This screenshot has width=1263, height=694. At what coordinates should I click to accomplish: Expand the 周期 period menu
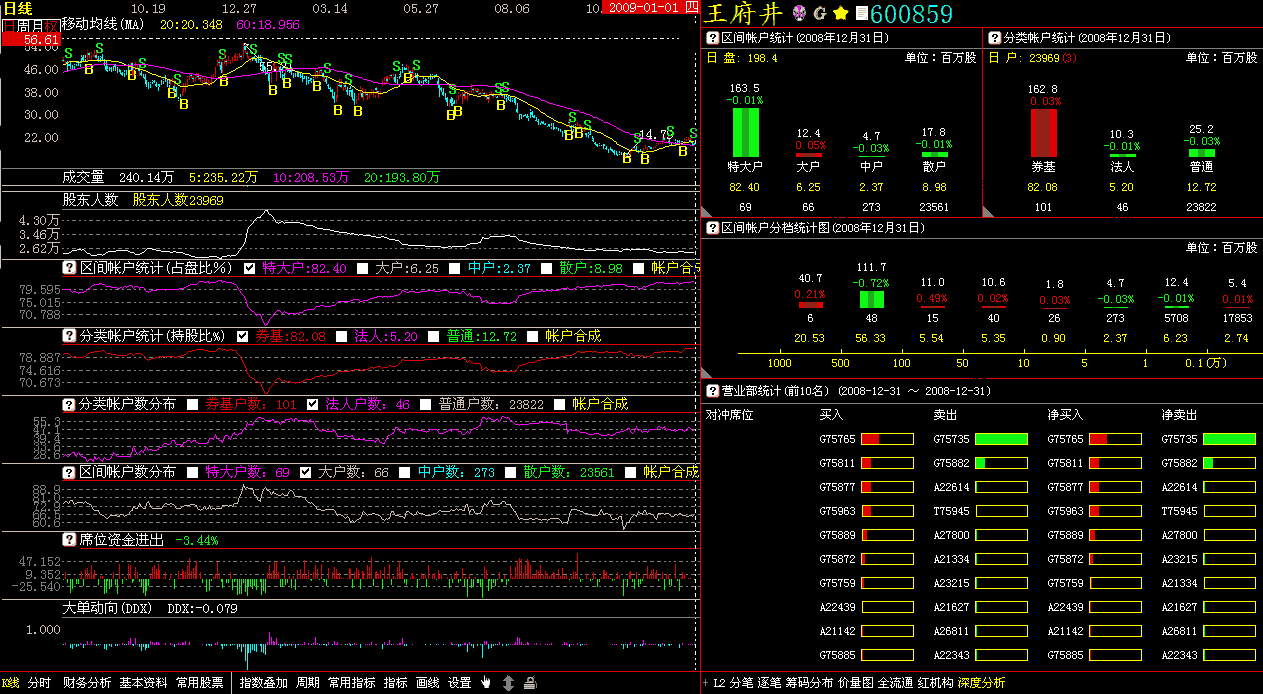pyautogui.click(x=308, y=683)
